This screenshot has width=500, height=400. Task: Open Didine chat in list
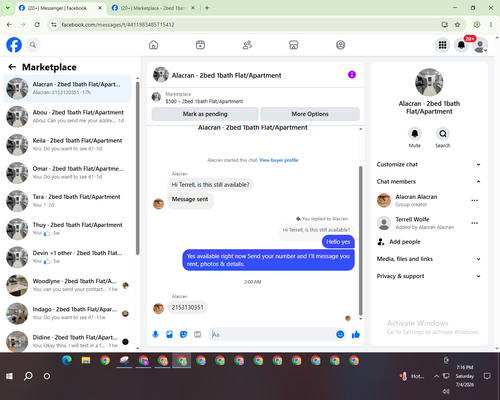coord(67,341)
